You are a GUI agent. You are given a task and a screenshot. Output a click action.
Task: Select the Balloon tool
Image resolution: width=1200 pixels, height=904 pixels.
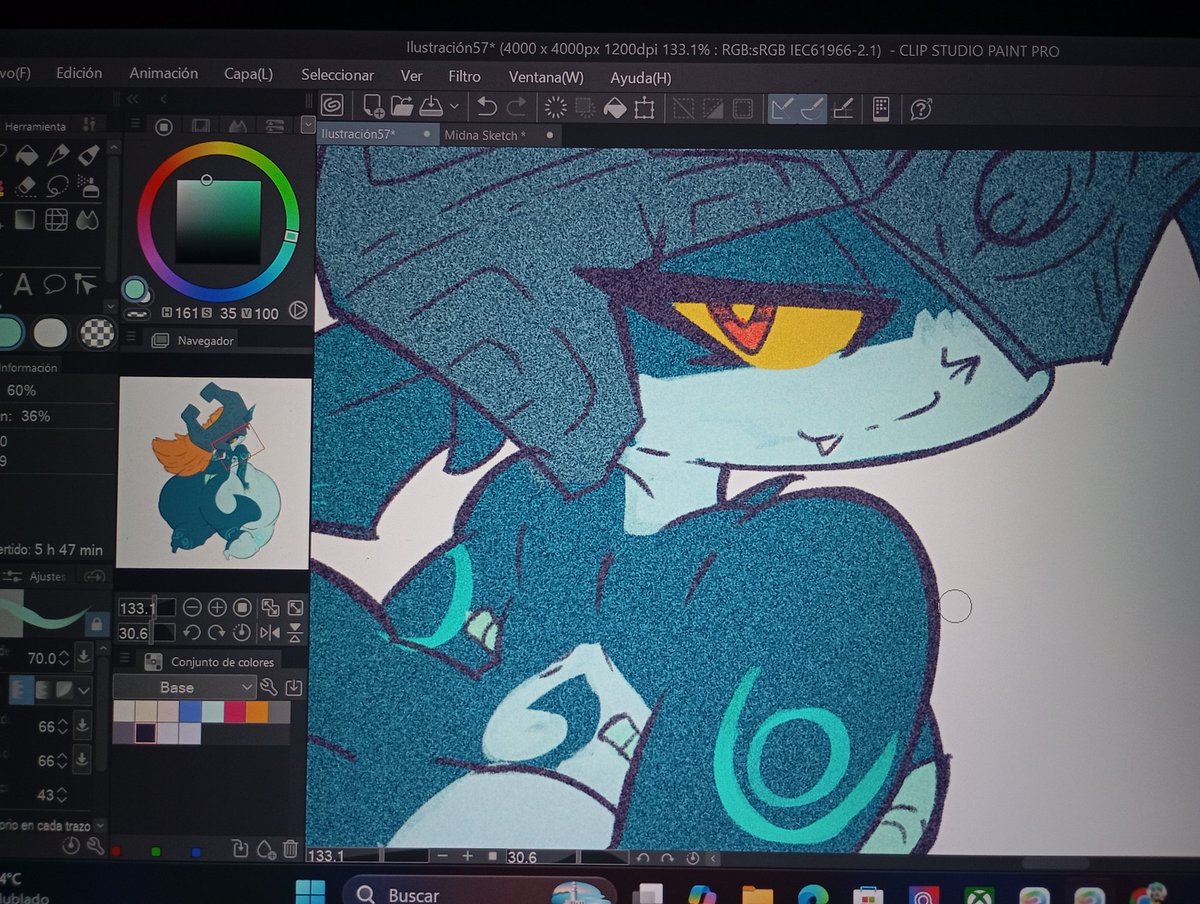[54, 284]
